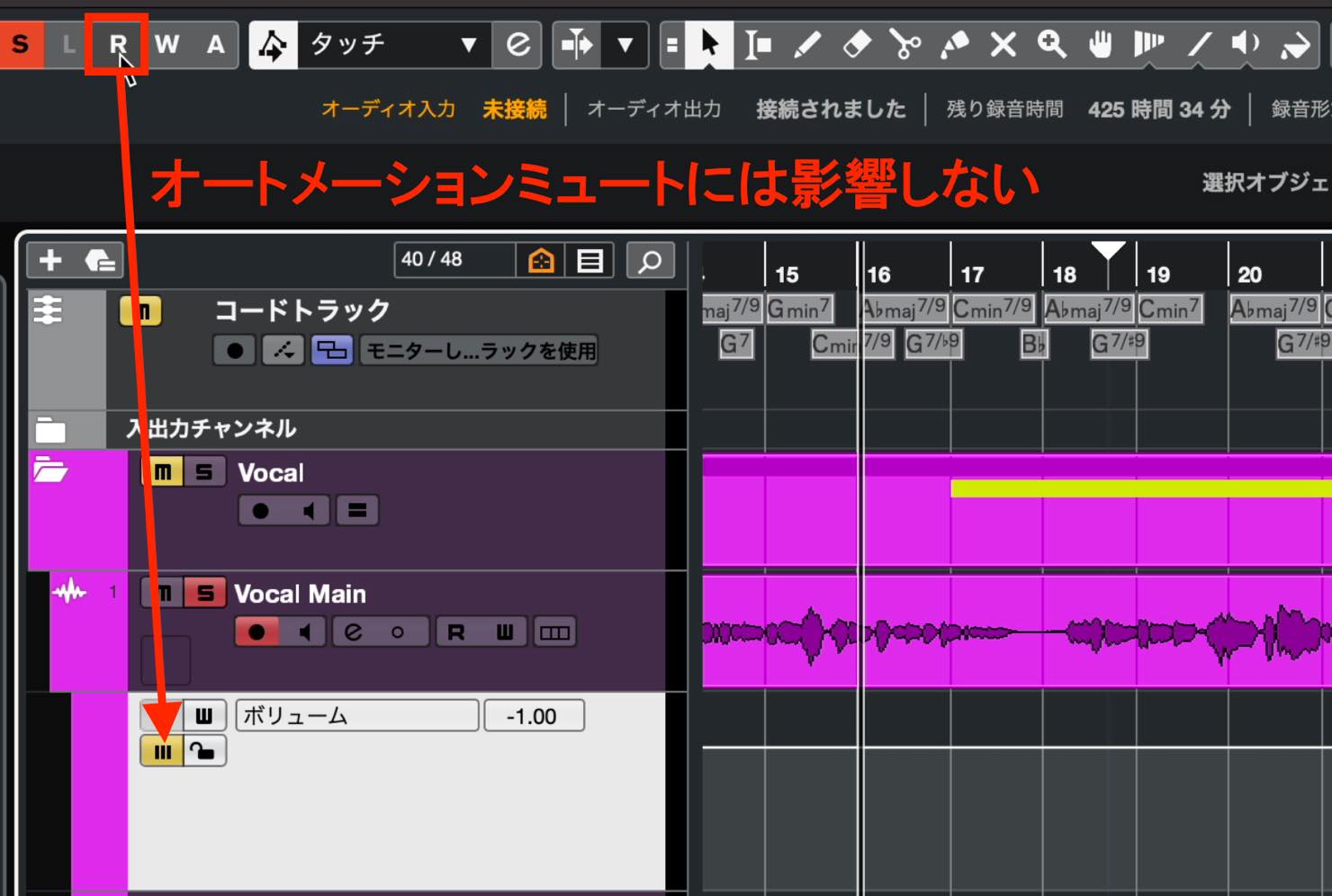Click the -1.00 volume value field
Image resolution: width=1332 pixels, height=896 pixels.
535,716
